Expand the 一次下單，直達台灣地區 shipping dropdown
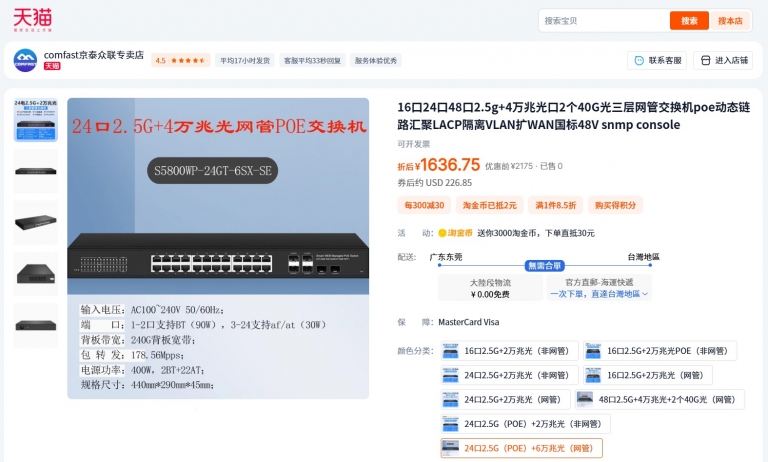Viewport: 768px width, 462px height. 599,294
